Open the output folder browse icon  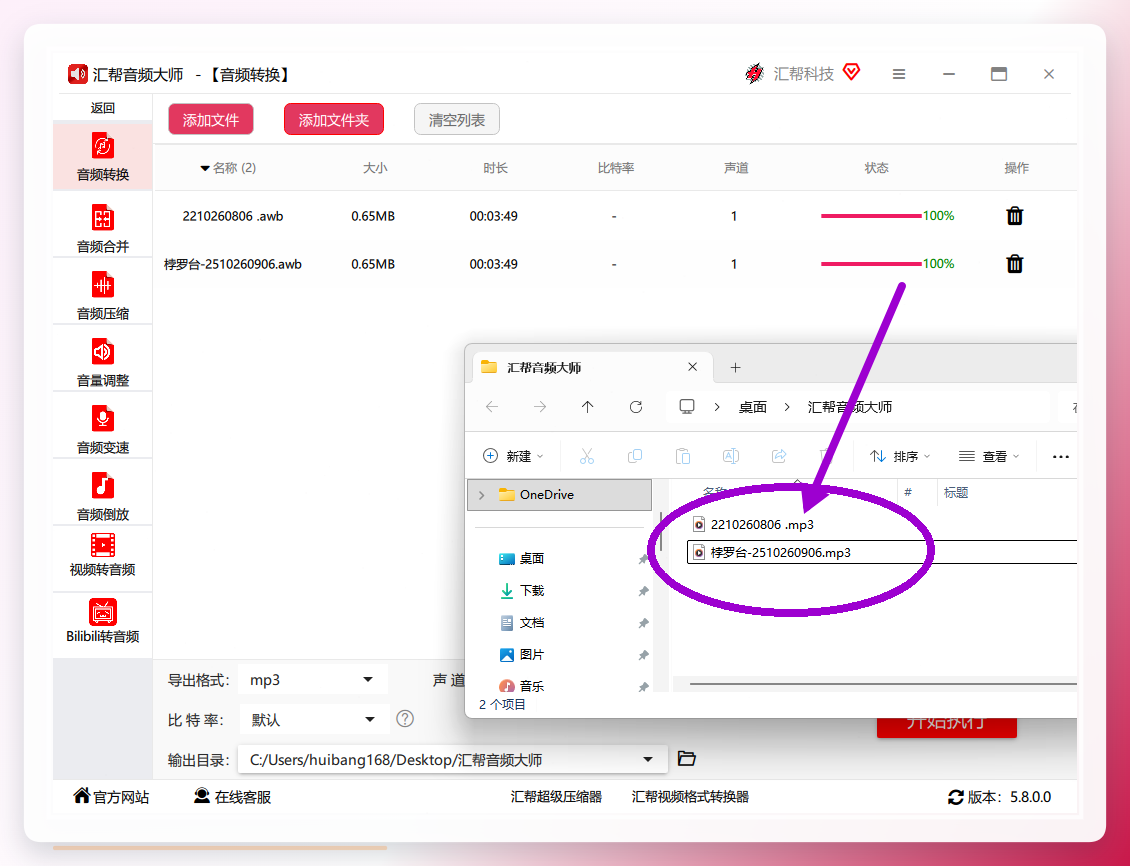click(687, 758)
